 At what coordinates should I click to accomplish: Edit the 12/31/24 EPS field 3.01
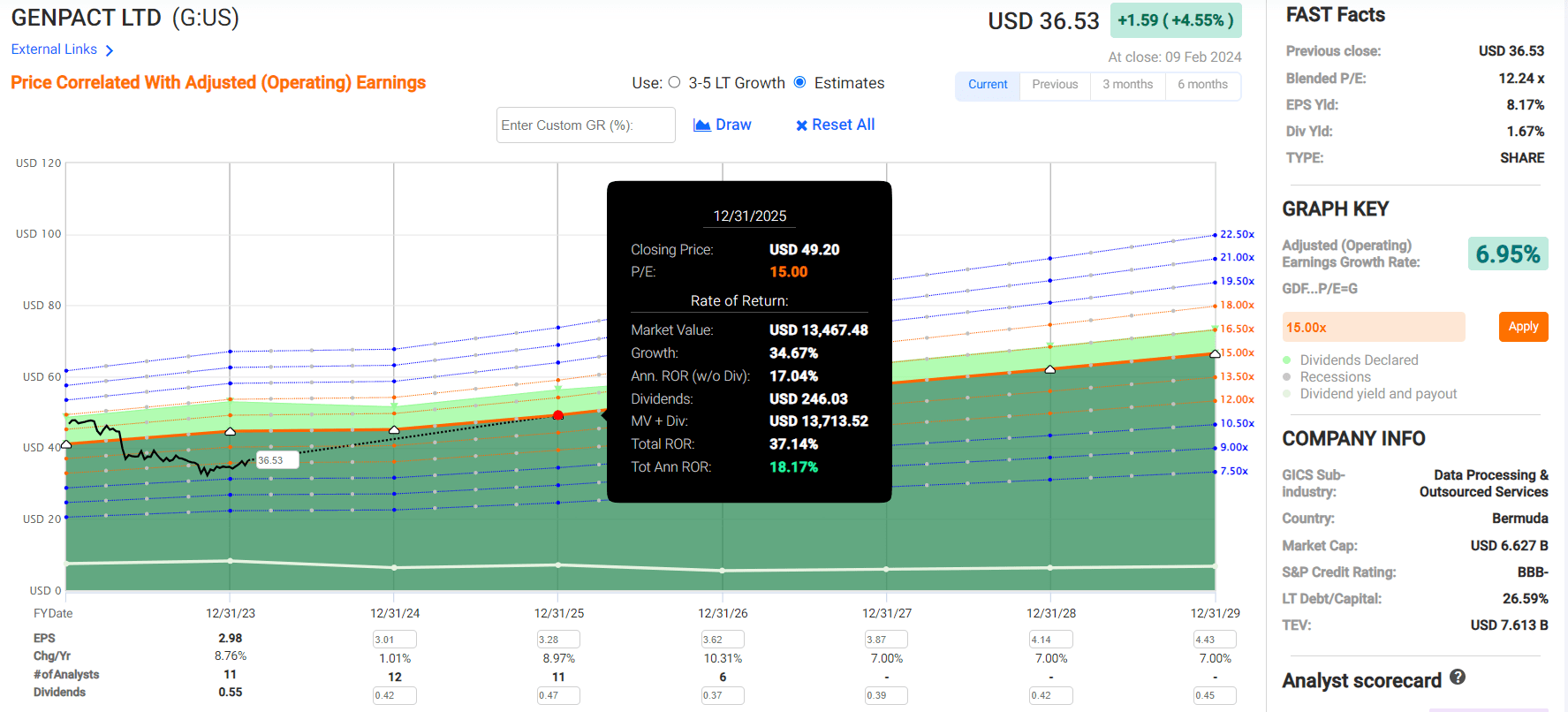click(x=394, y=640)
